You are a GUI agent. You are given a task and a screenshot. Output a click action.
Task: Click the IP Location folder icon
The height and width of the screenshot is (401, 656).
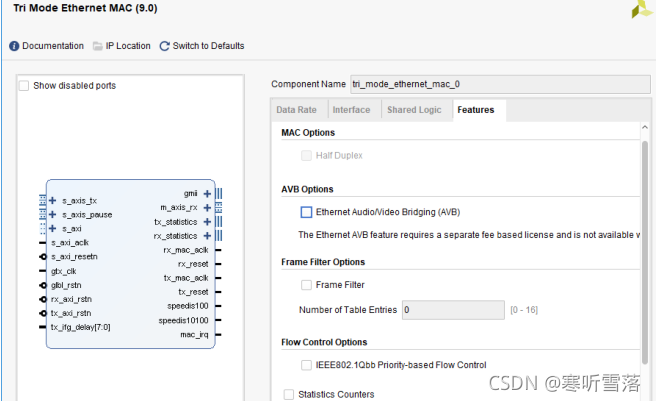coord(97,46)
